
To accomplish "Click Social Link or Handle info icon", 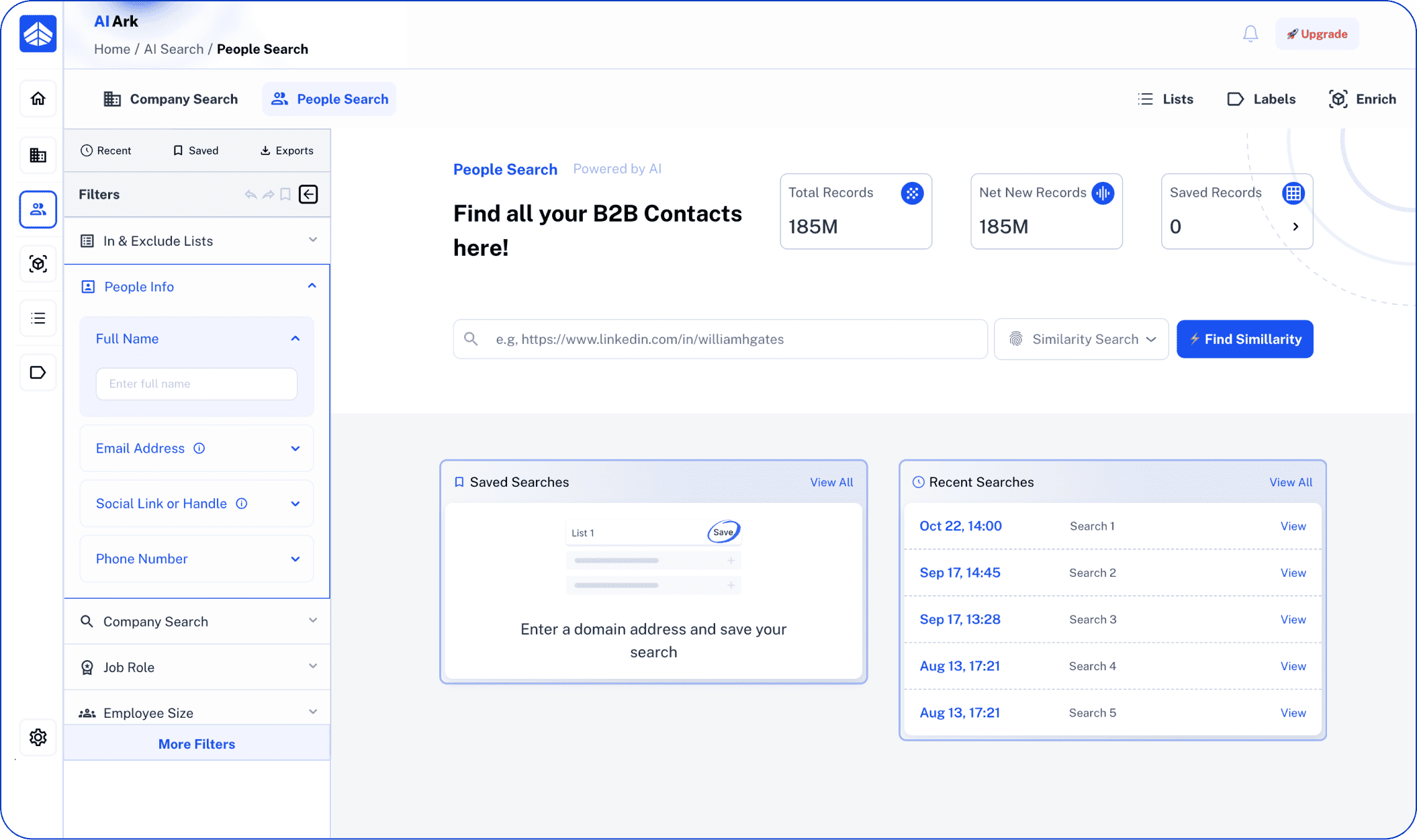I will (x=242, y=504).
